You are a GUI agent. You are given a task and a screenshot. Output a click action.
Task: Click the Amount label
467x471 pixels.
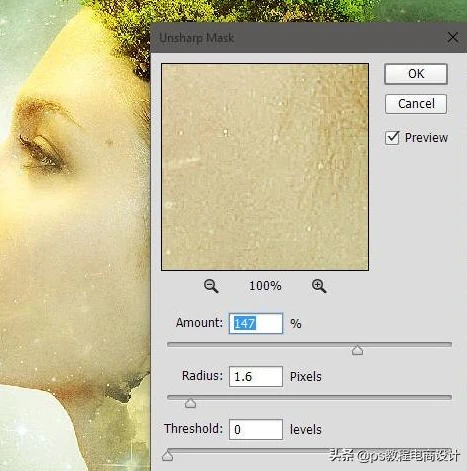pyautogui.click(x=199, y=323)
